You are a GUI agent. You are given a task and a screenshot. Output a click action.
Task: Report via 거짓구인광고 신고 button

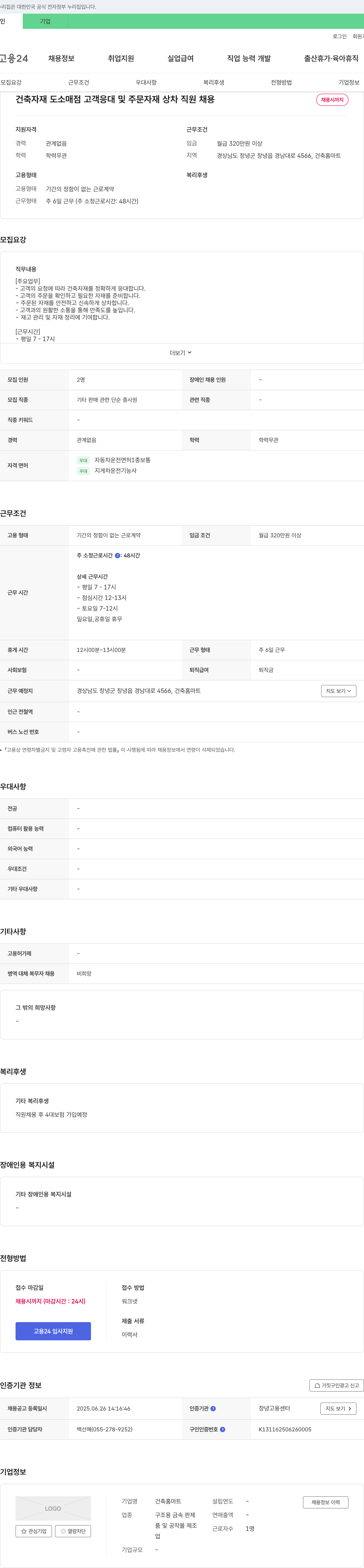click(x=336, y=1385)
